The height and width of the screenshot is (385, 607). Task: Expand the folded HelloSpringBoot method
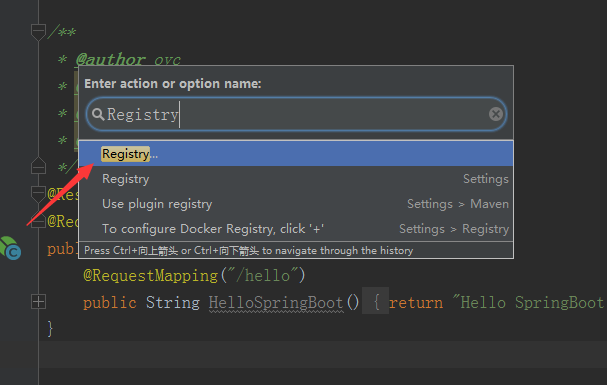[38, 302]
